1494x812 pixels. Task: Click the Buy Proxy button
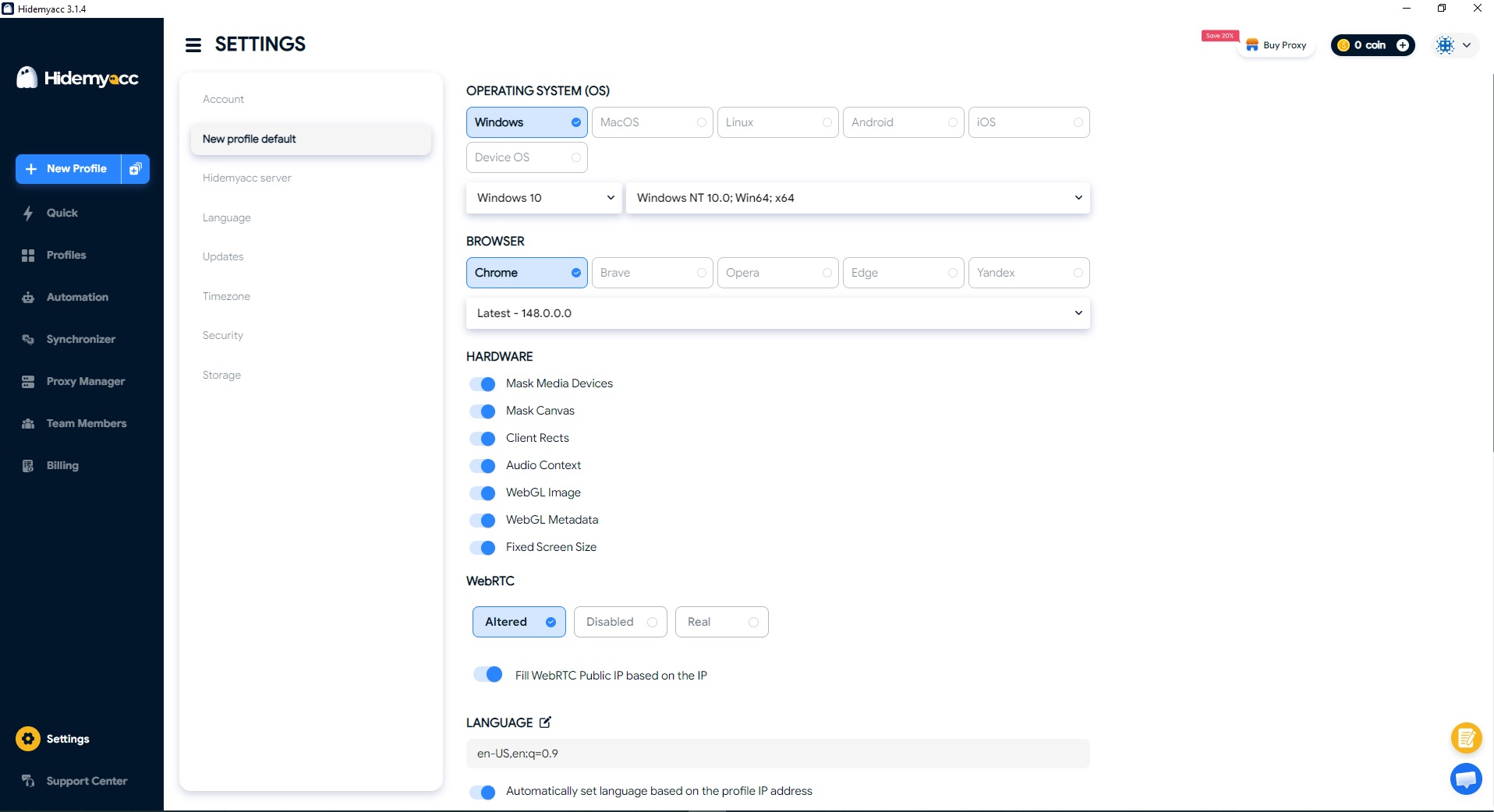point(1276,45)
